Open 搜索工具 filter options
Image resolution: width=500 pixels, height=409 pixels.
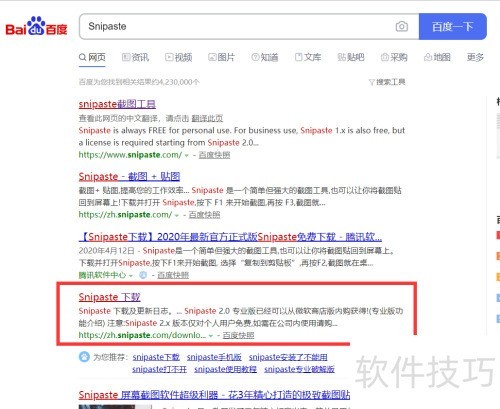(x=387, y=82)
